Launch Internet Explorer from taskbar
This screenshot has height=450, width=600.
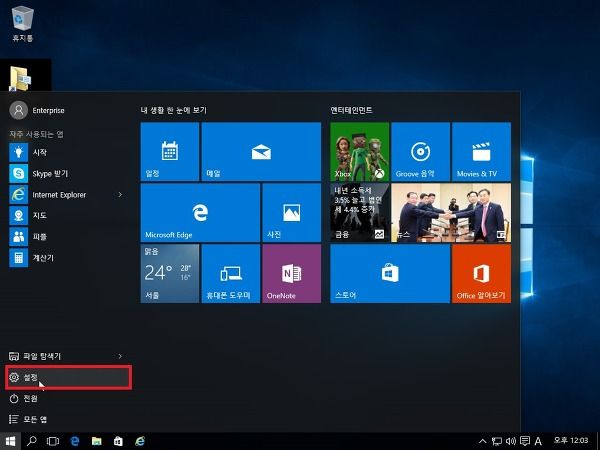(x=140, y=441)
